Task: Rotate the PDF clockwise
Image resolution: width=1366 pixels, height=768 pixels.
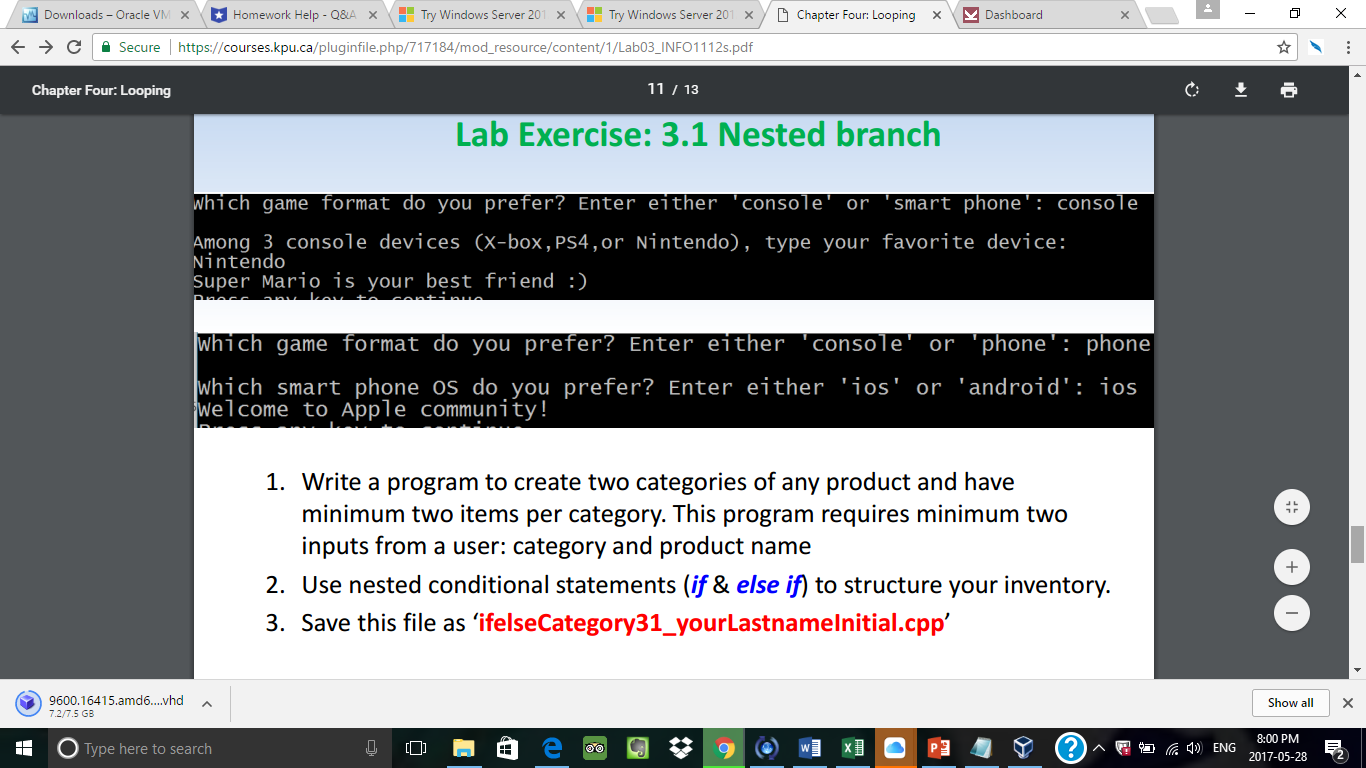Action: tap(1191, 90)
